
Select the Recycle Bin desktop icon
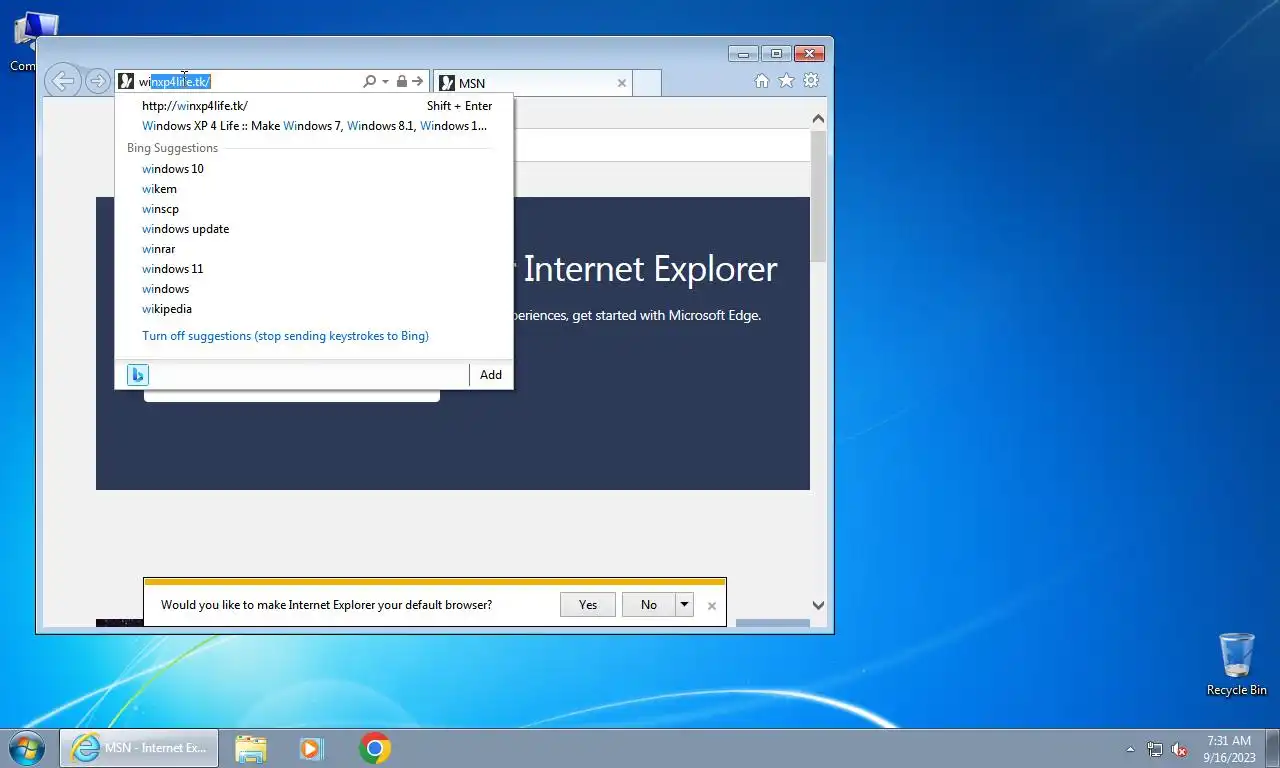[1236, 665]
